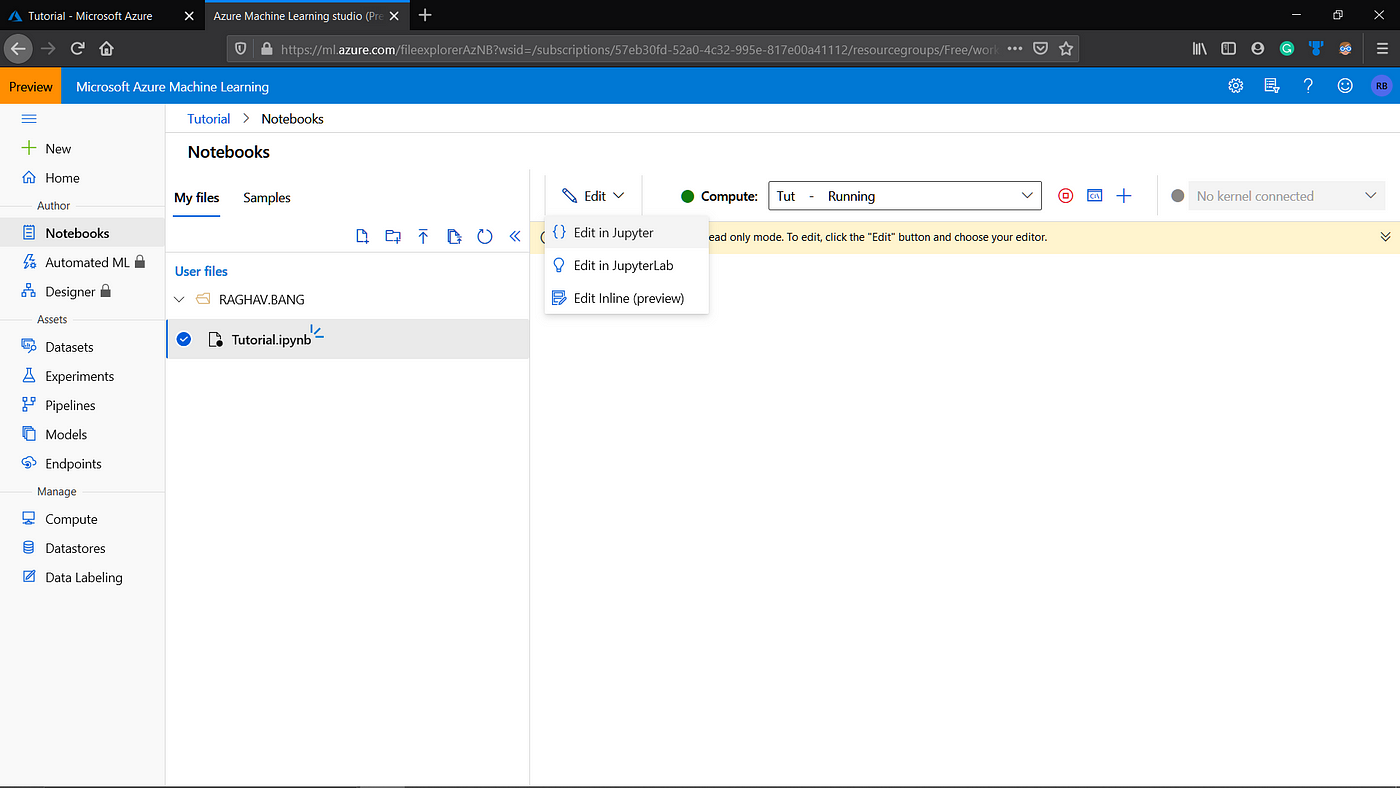
Task: Click the Firefox Library icon
Action: coord(1199,48)
